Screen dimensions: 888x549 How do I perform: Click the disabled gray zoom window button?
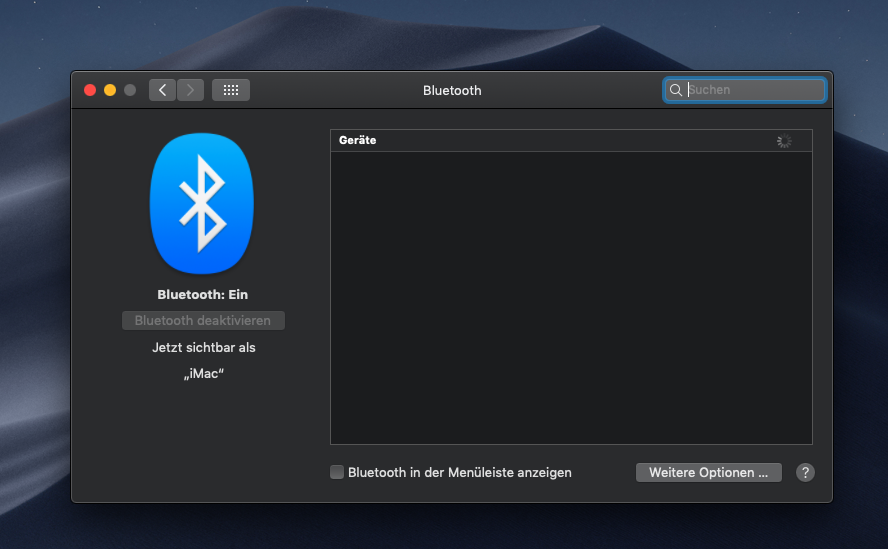[130, 90]
